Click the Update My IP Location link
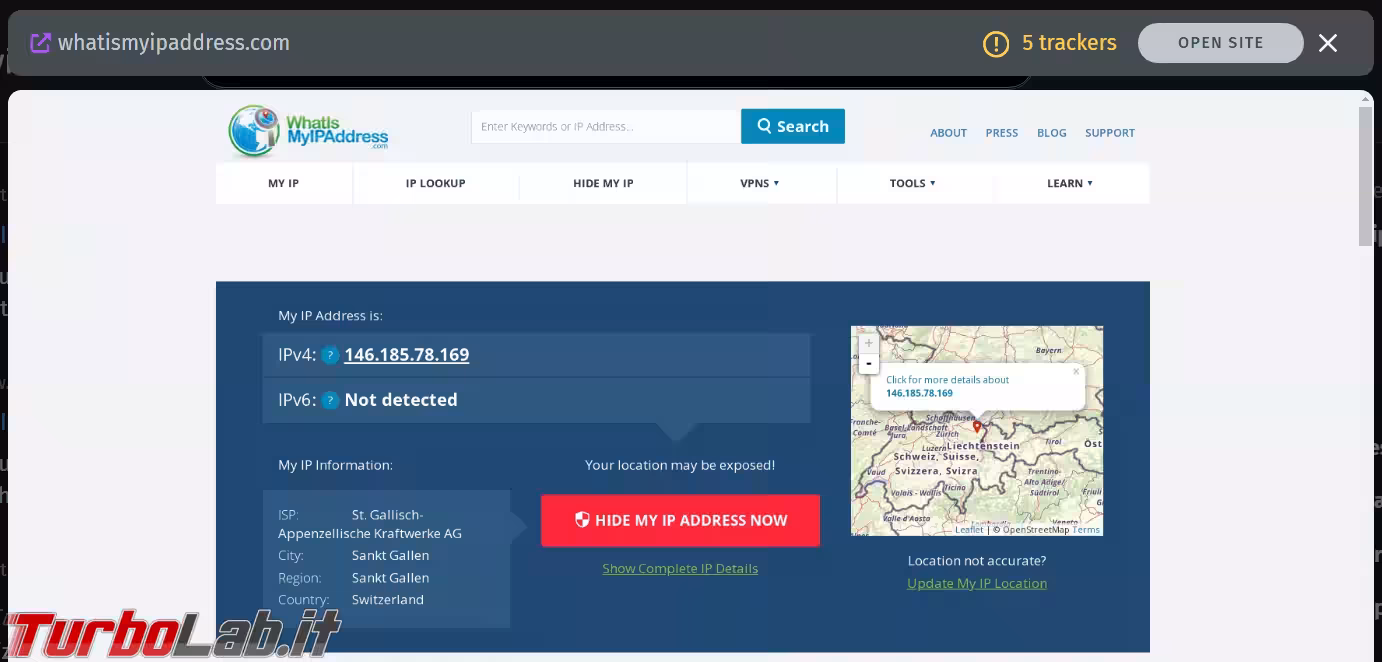This screenshot has height=662, width=1382. point(977,583)
